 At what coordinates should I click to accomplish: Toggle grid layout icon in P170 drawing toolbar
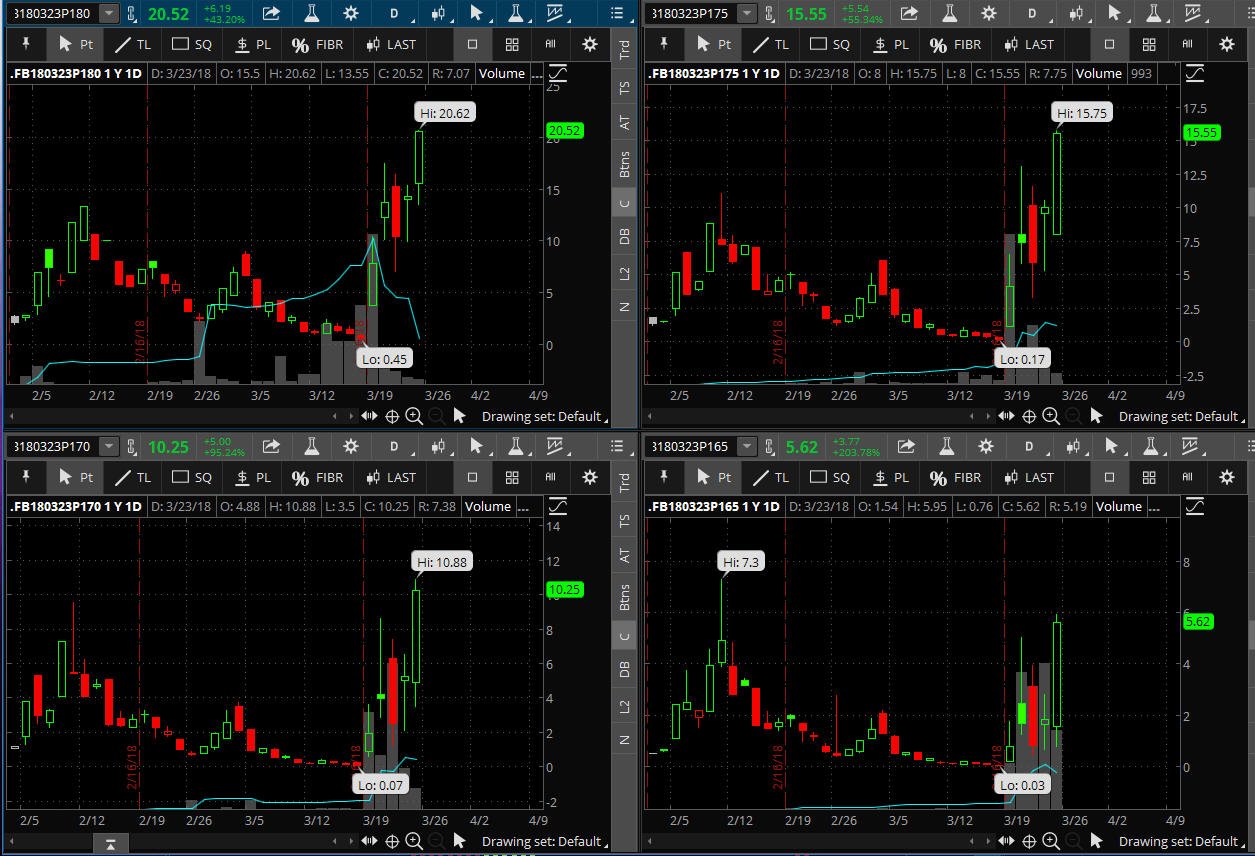click(512, 477)
